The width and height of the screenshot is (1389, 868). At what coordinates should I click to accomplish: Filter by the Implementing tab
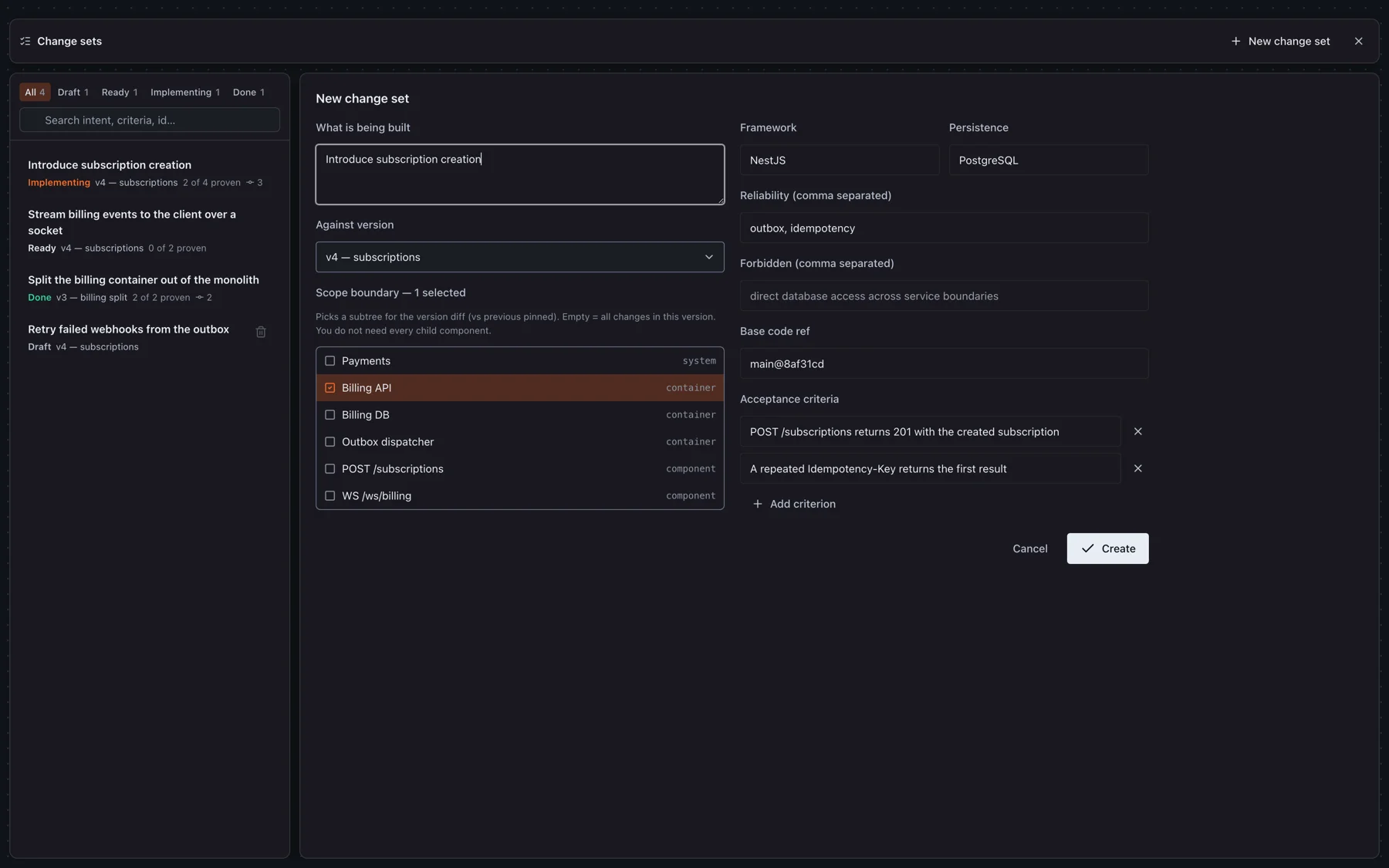coord(185,92)
